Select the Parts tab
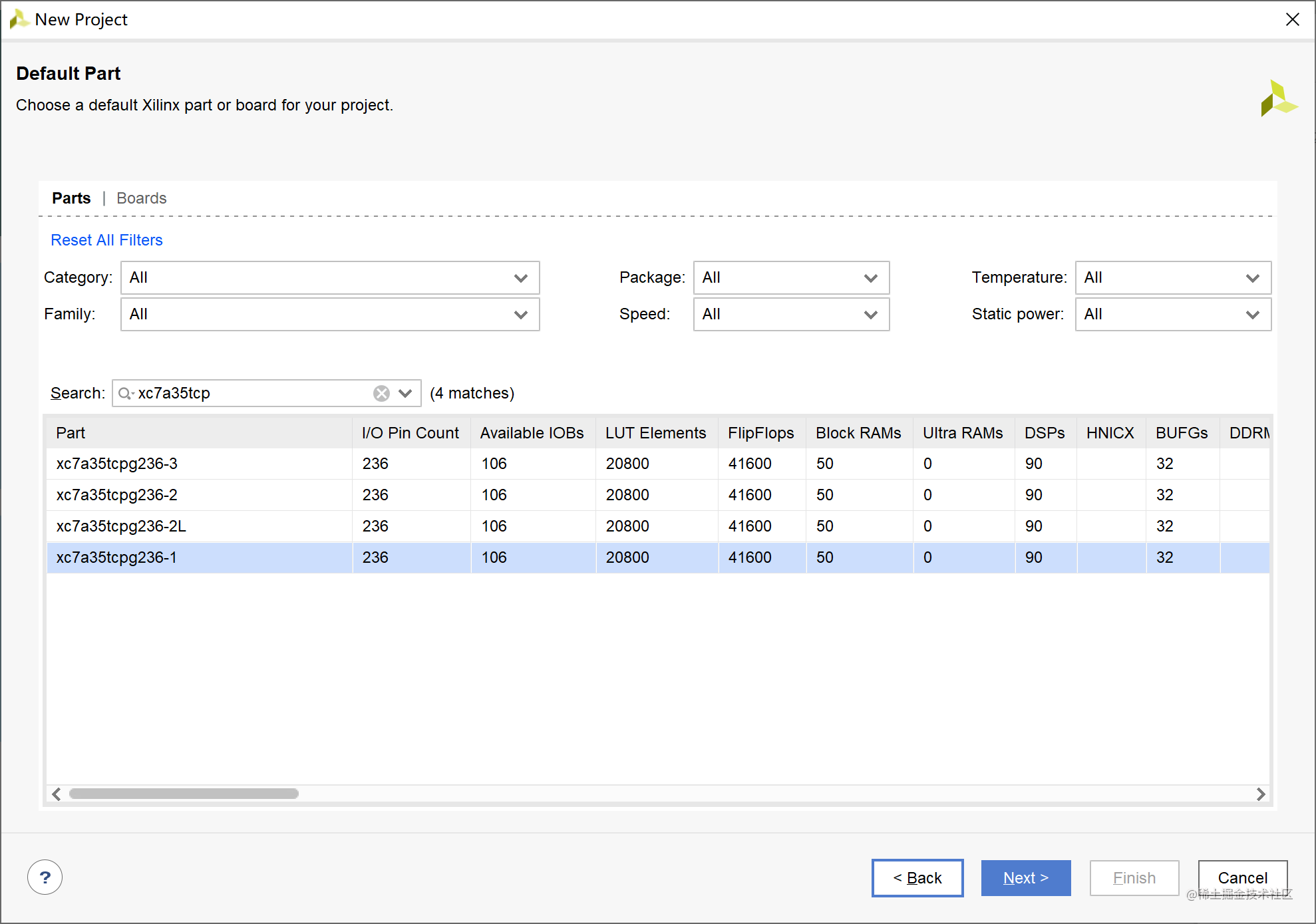Image resolution: width=1316 pixels, height=924 pixels. click(x=71, y=198)
